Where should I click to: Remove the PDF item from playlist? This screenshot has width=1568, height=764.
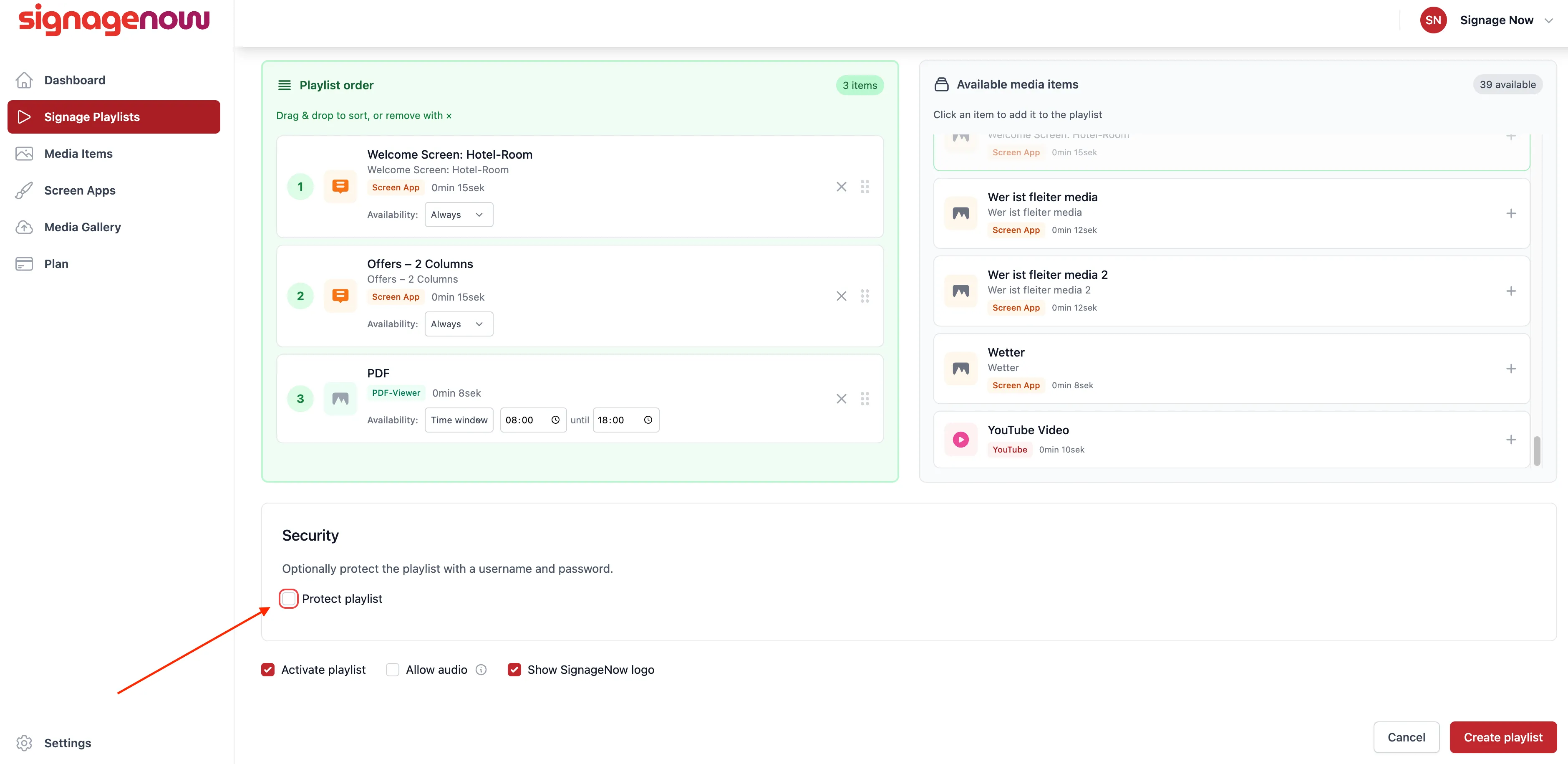(x=841, y=398)
